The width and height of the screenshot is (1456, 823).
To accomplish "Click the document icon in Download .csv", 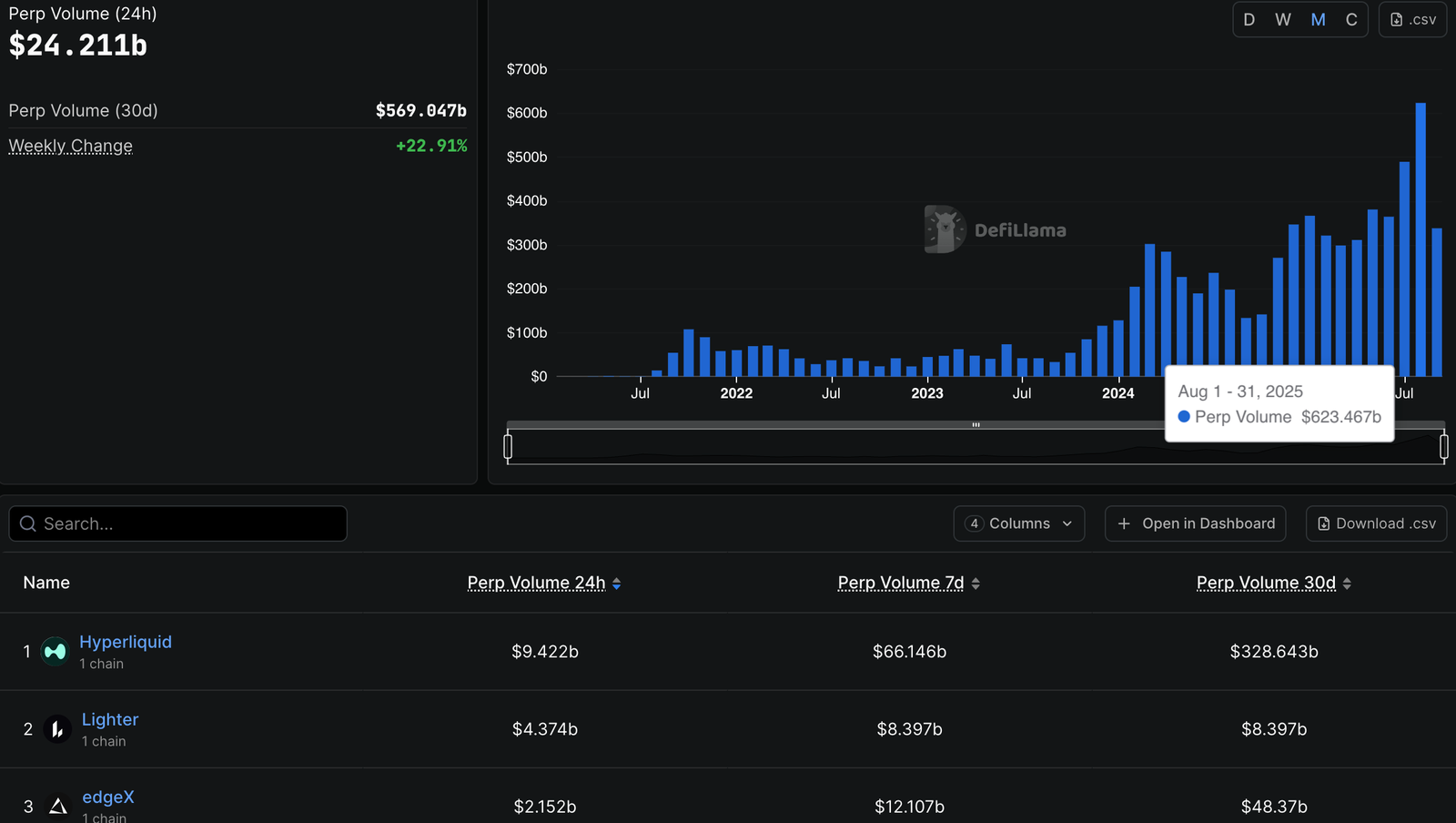I will pyautogui.click(x=1324, y=523).
